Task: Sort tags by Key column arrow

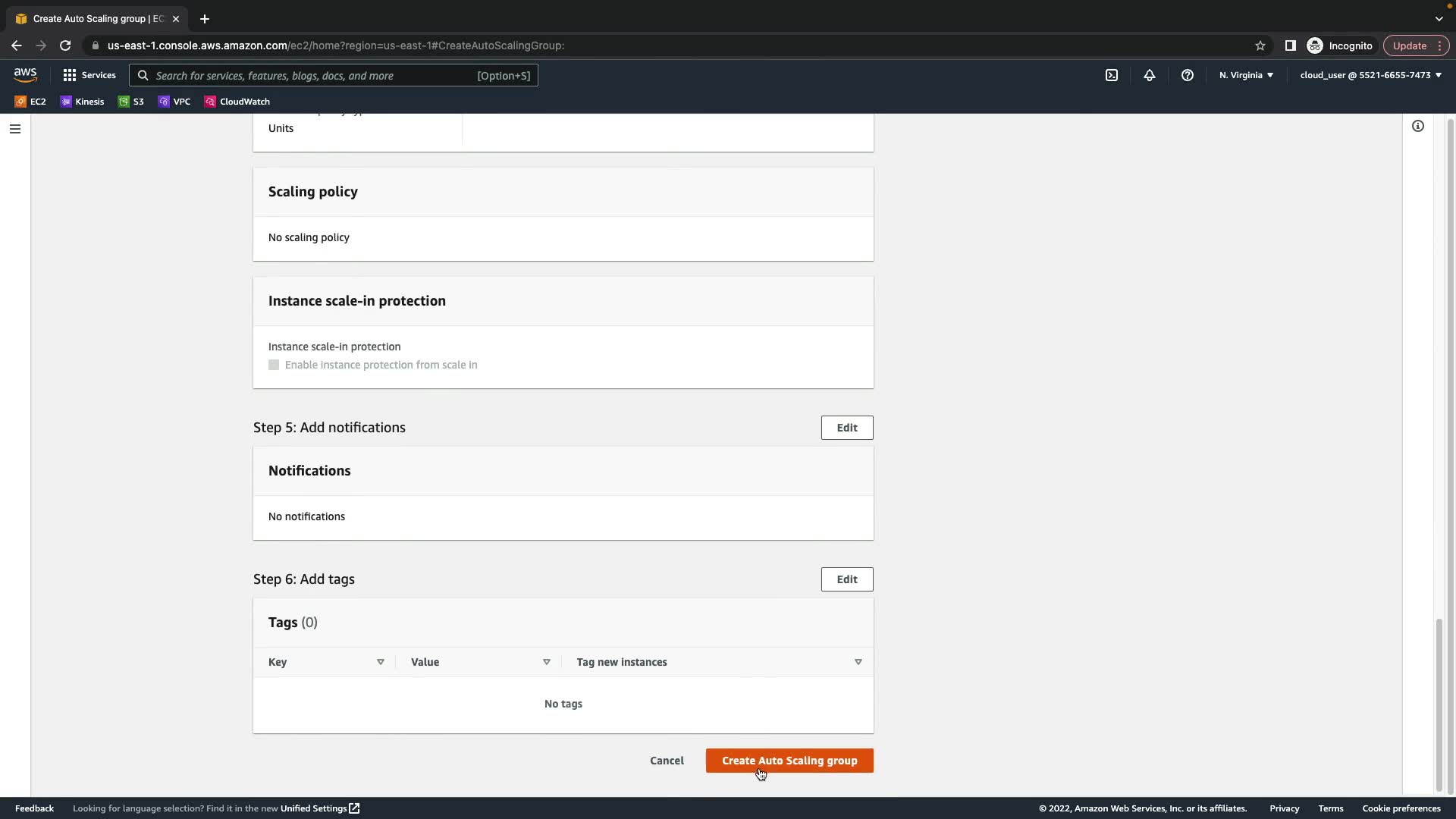Action: click(x=381, y=662)
